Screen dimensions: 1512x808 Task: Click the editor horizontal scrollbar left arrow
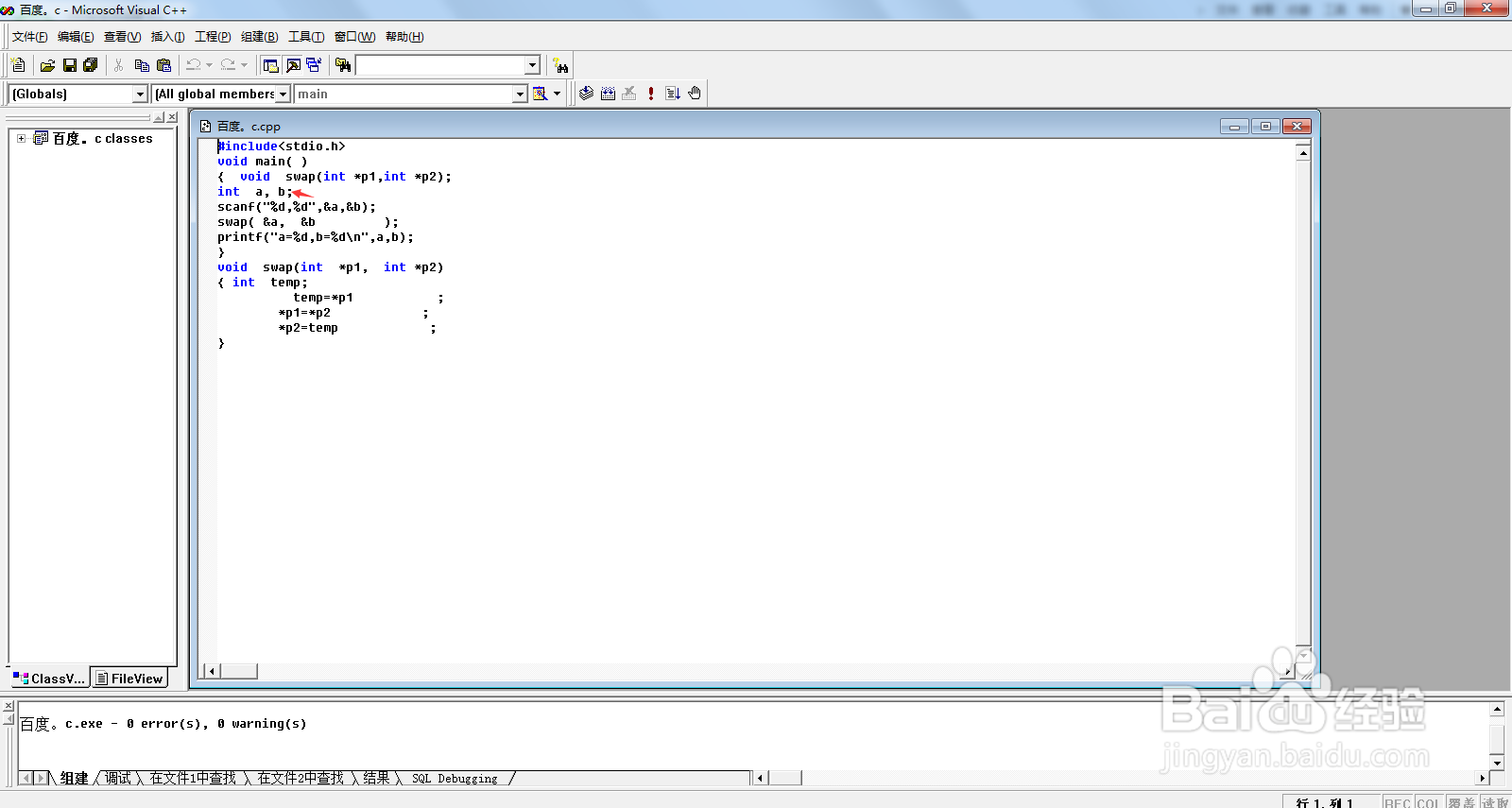point(212,671)
